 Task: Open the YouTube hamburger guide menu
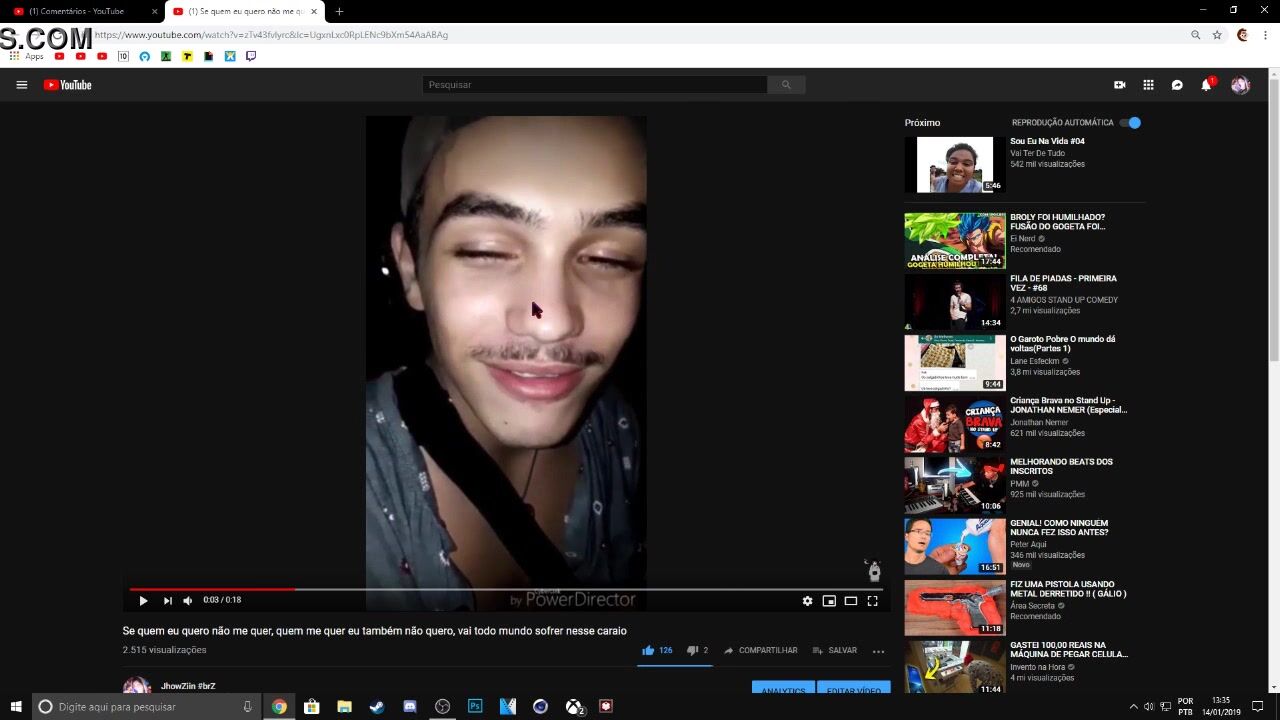coord(21,85)
